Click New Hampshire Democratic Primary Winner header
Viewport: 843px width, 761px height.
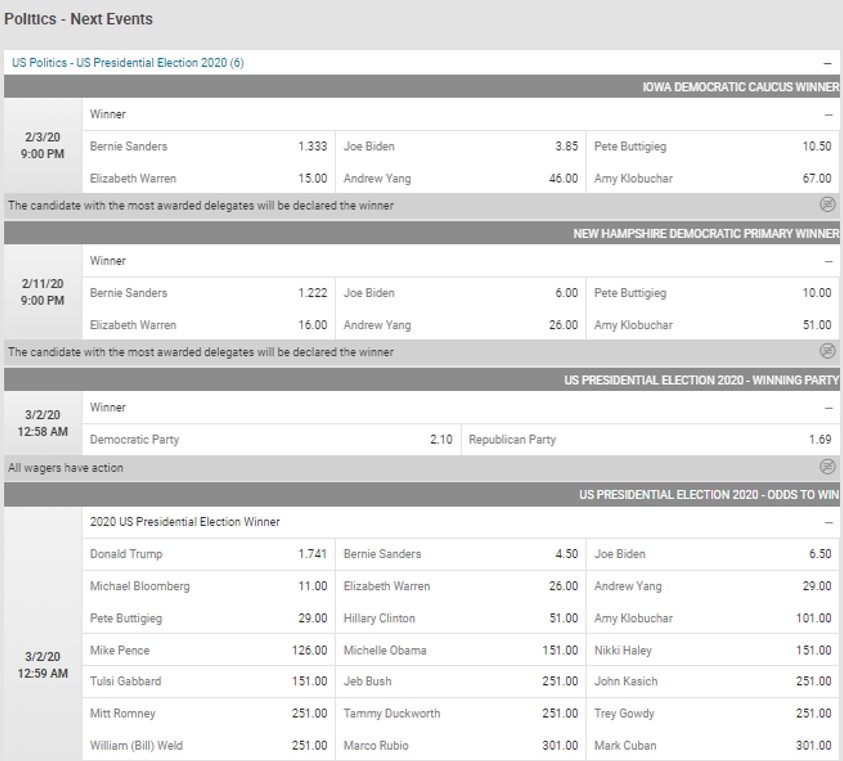coord(422,233)
